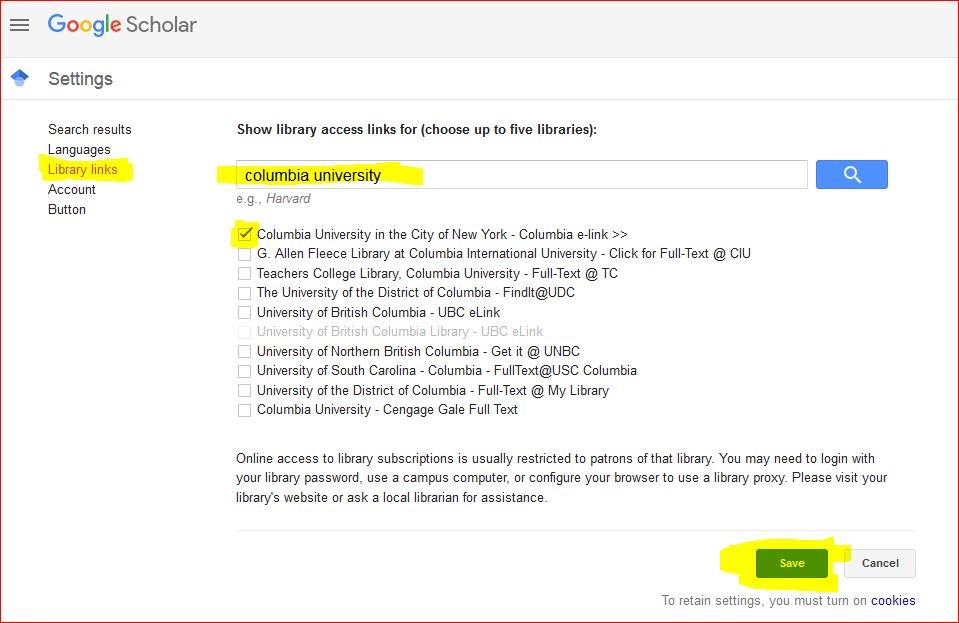959x623 pixels.
Task: Check University of the District of Columbia FindIt@UDC
Action: 245,293
